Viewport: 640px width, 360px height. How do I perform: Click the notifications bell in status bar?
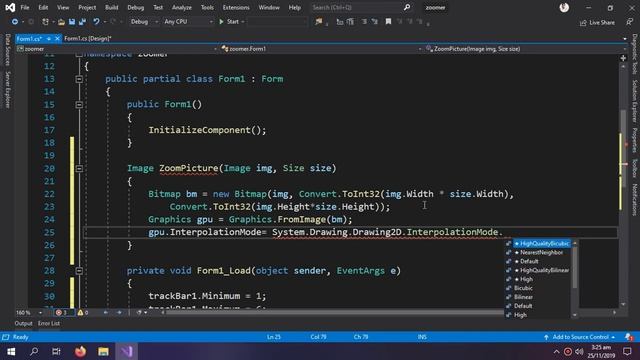629,337
